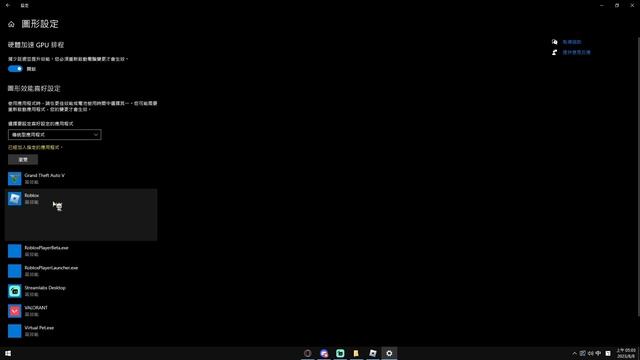The image size is (640, 360).
Task: Click the VALORANT app icon
Action: coord(15,311)
